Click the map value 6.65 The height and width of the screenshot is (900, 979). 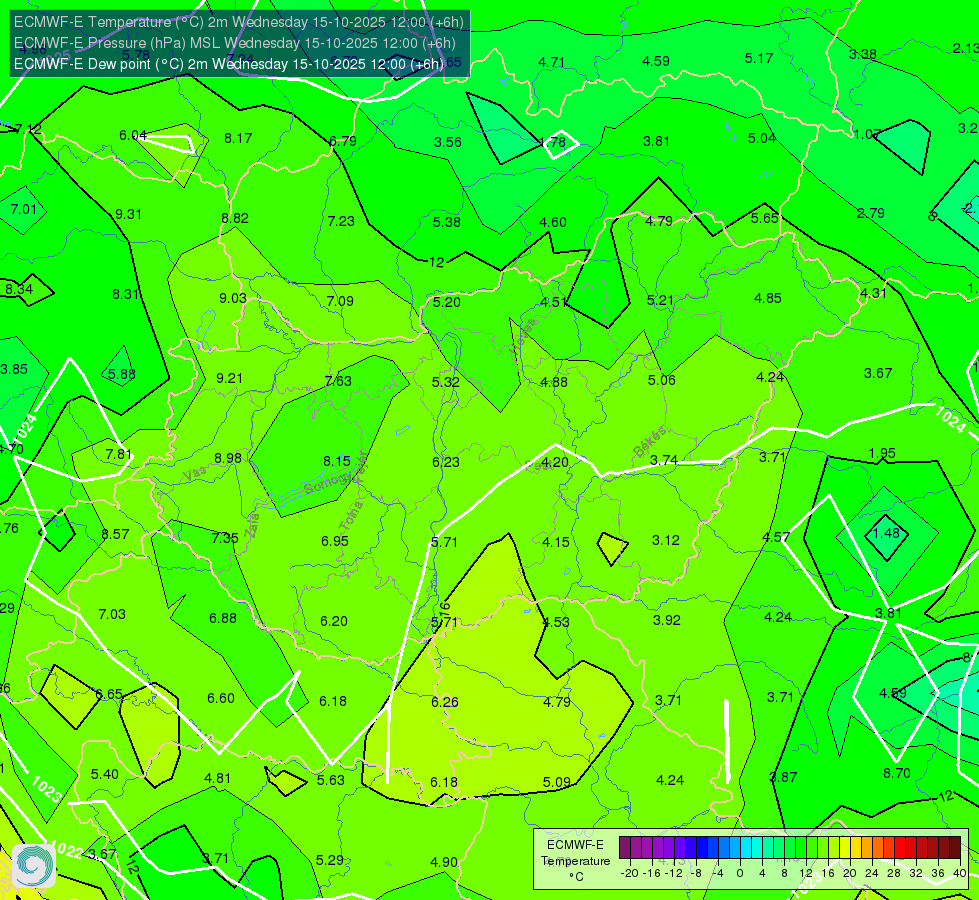click(109, 695)
